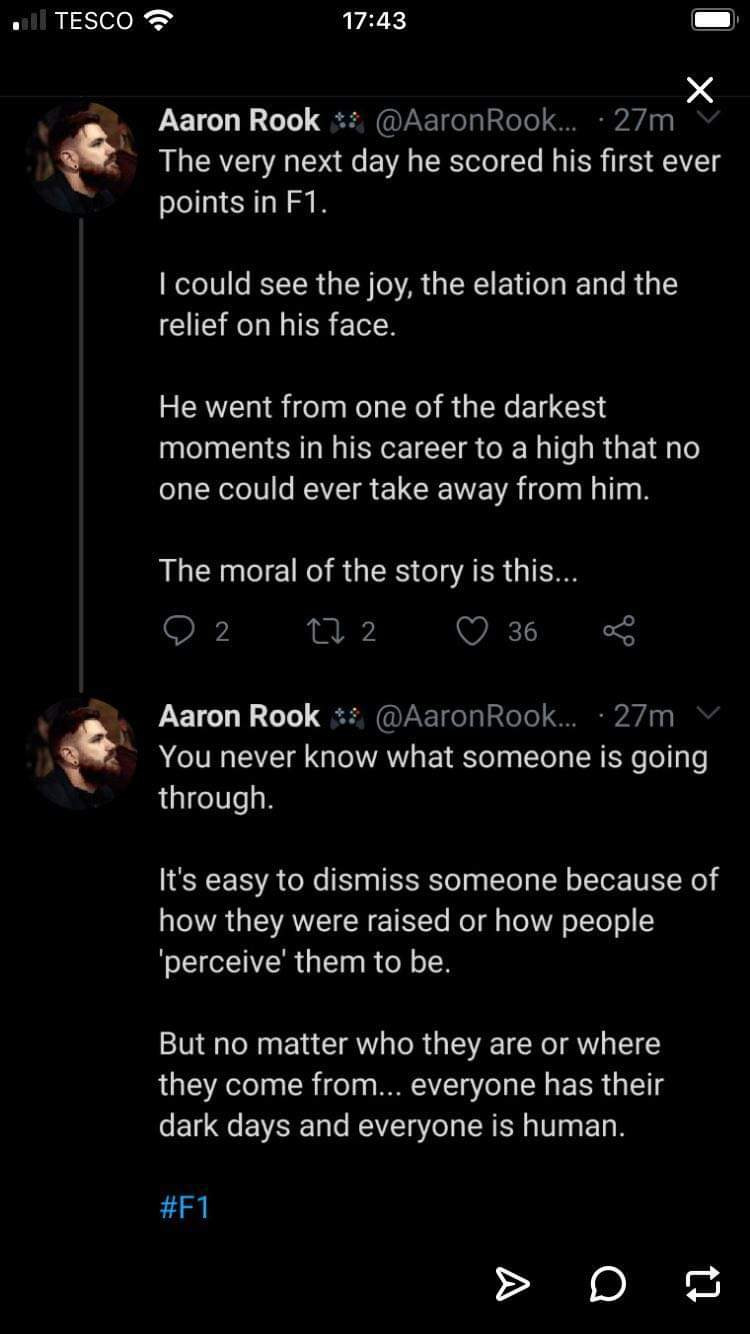Share the first Aaron Rook tweet
750x1334 pixels.
point(619,631)
